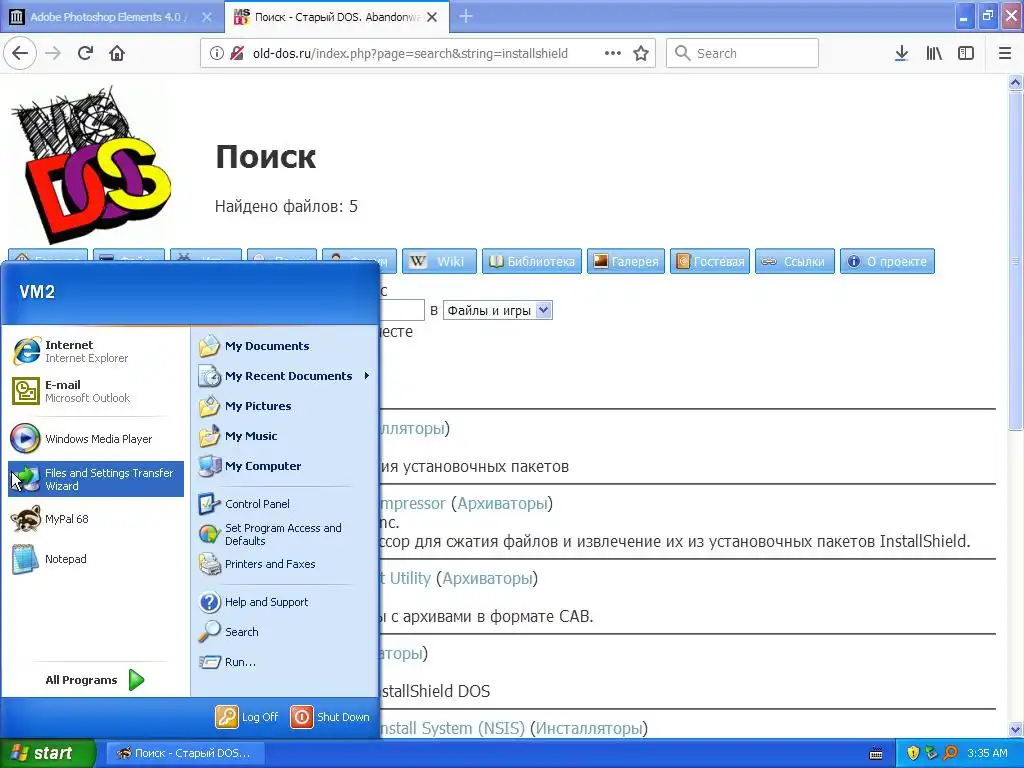Click the orange magnifier tray icon
This screenshot has width=1024, height=768.
coord(950,754)
